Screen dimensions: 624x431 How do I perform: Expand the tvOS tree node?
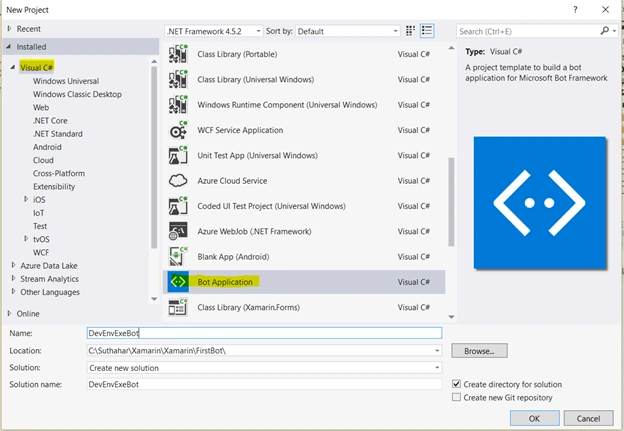[x=26, y=238]
